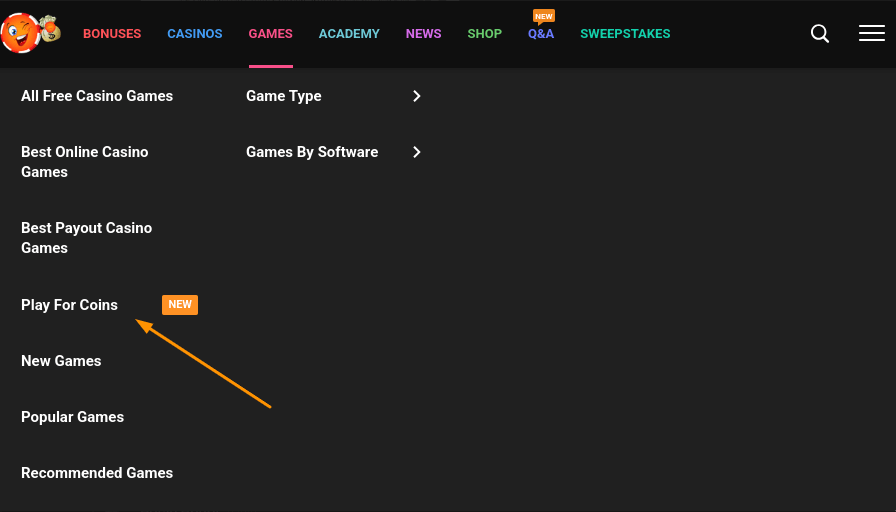The width and height of the screenshot is (896, 512).
Task: Open the Casinos menu
Action: [x=195, y=34]
